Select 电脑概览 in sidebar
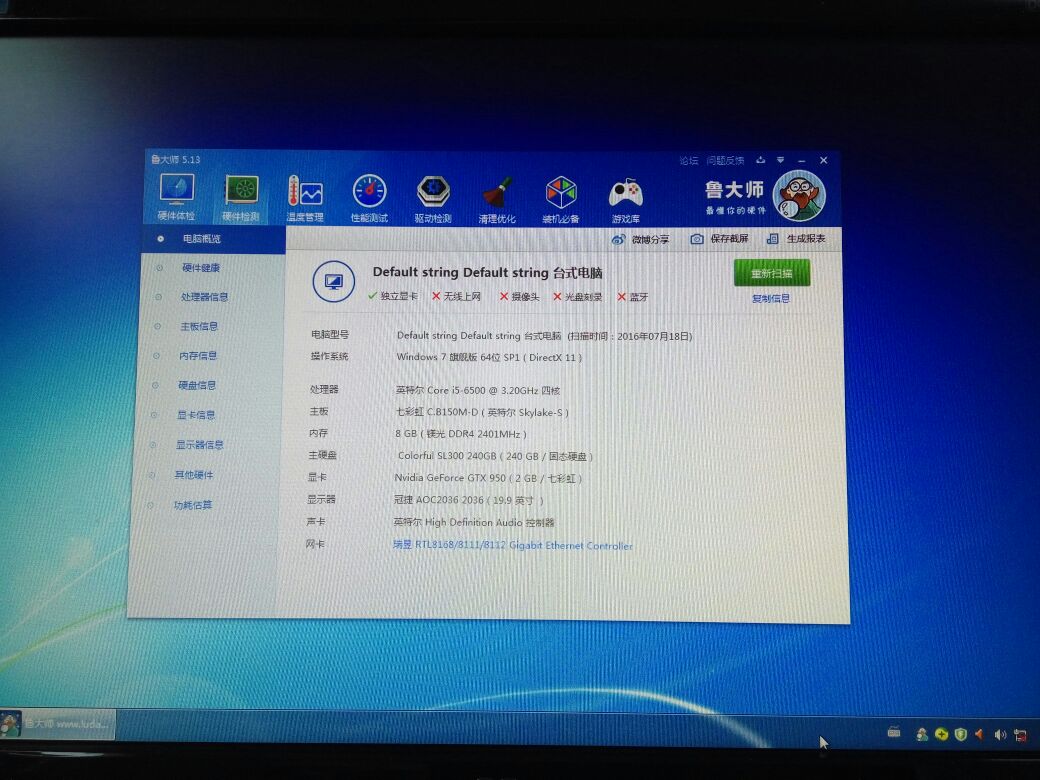1040x780 pixels. click(x=214, y=239)
